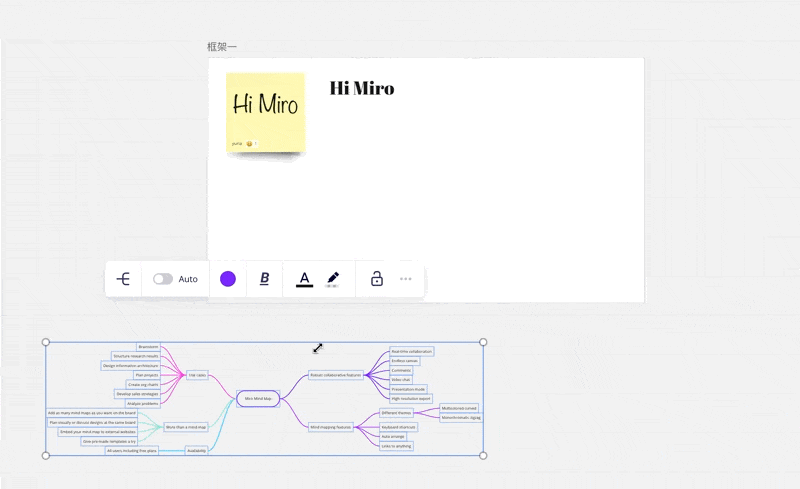Toggle bold text formatting
Screen dimensions: 800x489
pos(264,279)
